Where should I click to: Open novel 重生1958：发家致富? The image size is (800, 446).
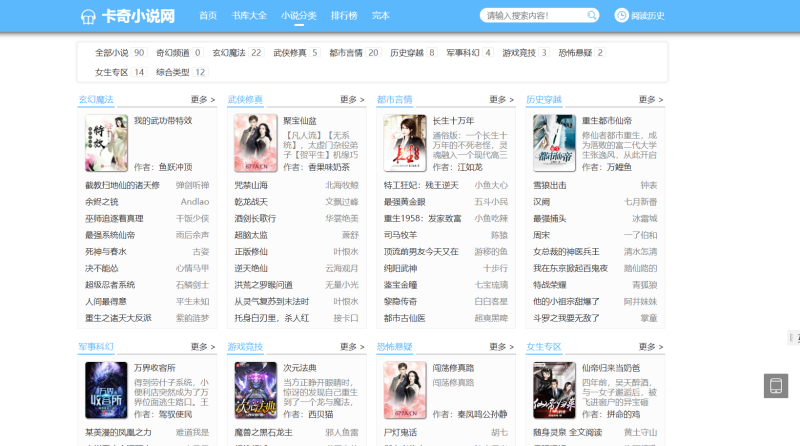pyautogui.click(x=422, y=218)
